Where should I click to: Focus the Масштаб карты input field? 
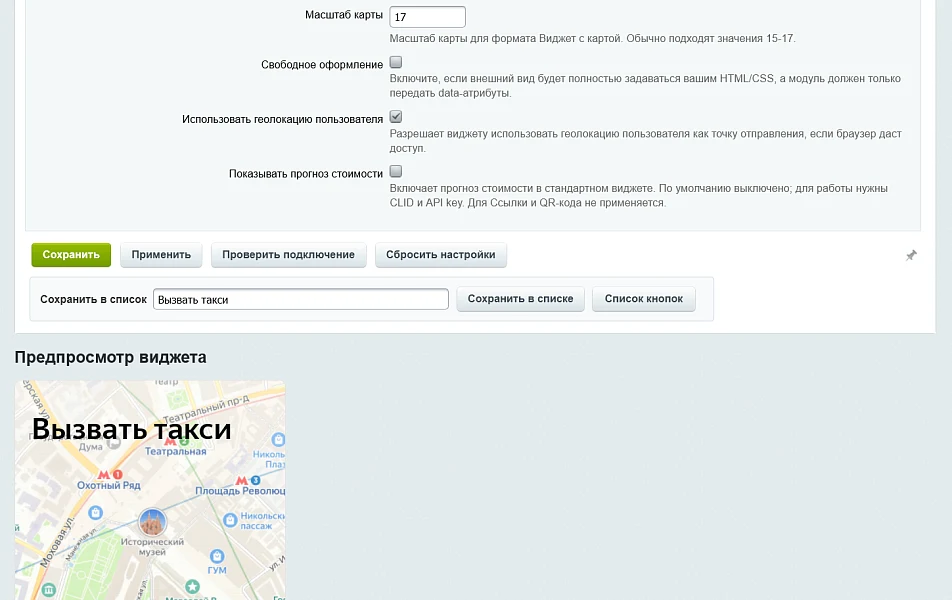click(x=427, y=17)
